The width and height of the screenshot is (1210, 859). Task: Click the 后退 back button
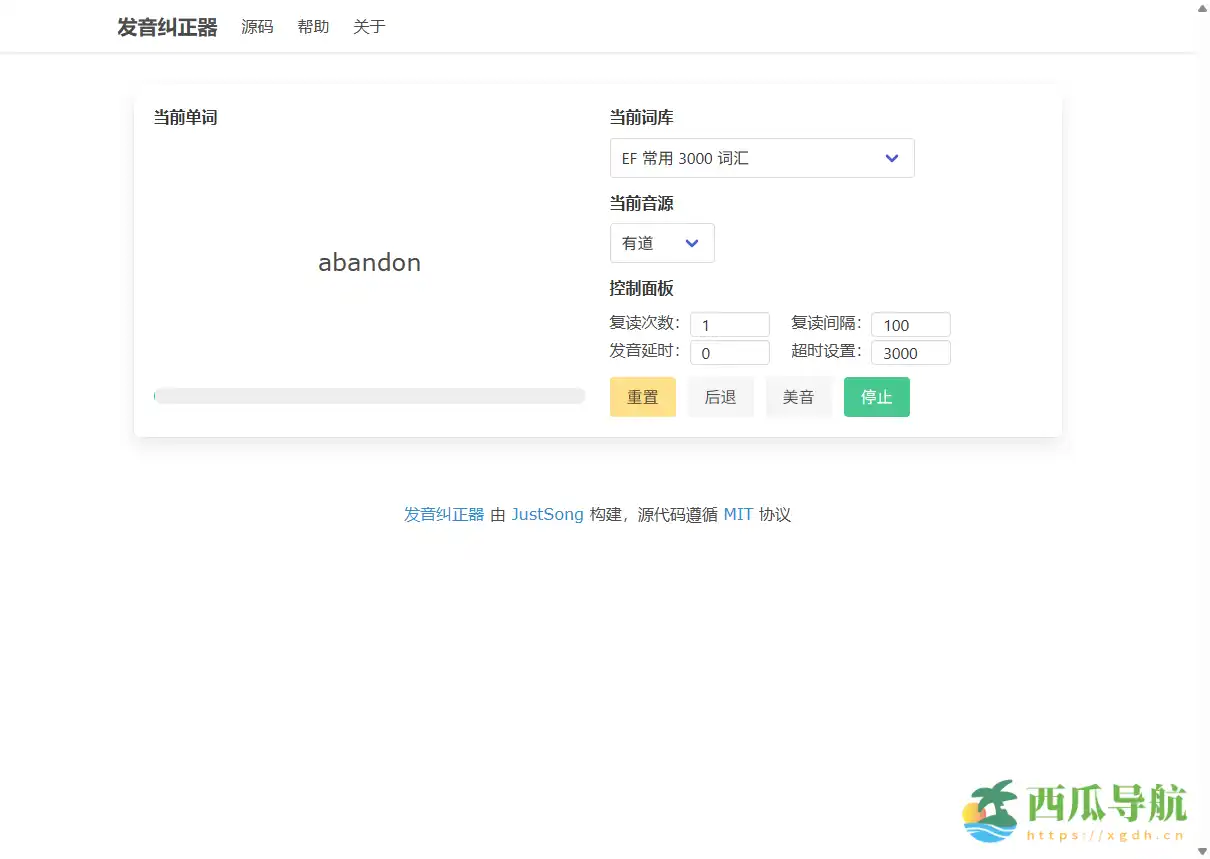click(x=720, y=396)
